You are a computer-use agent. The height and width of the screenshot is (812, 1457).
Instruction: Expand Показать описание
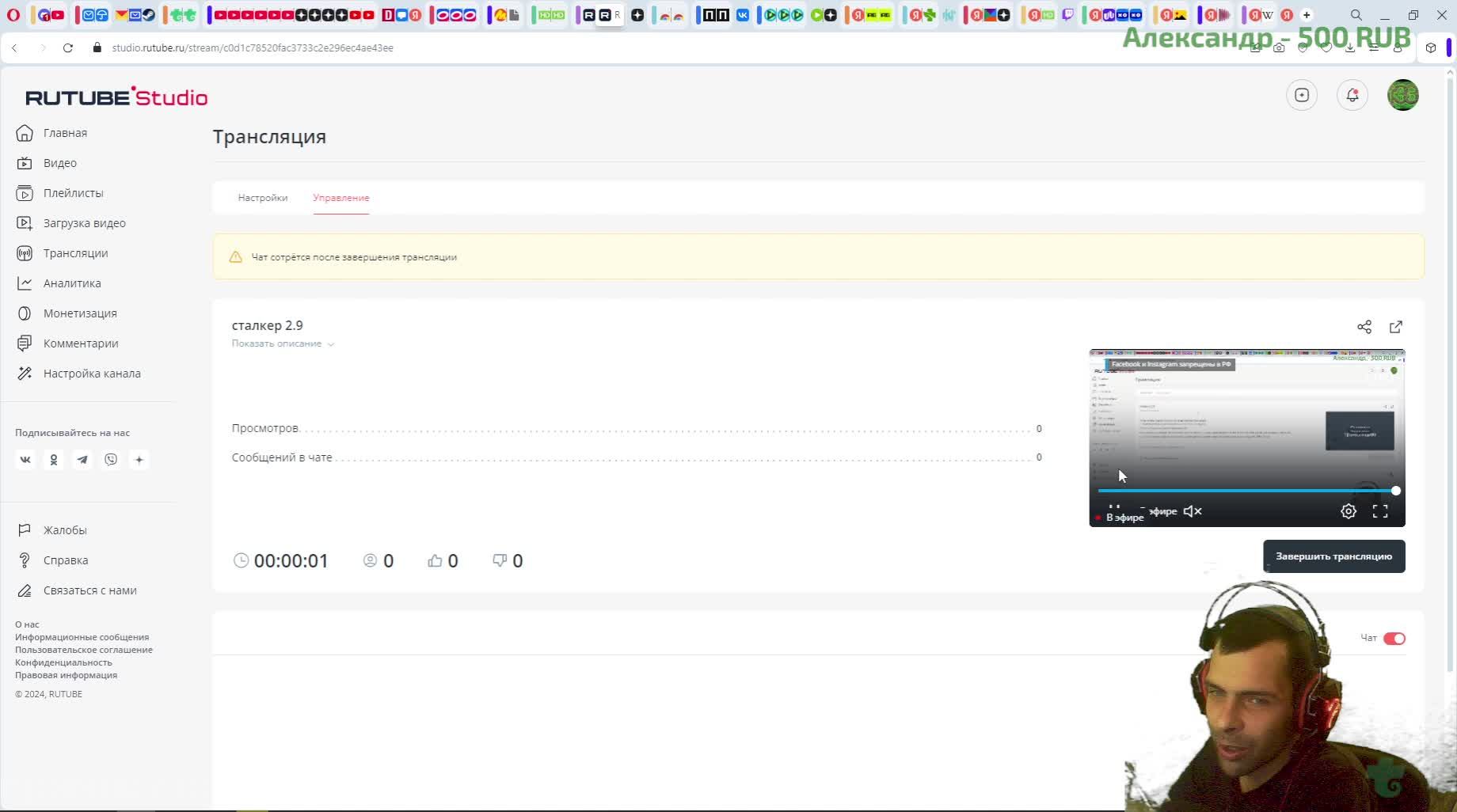(283, 343)
